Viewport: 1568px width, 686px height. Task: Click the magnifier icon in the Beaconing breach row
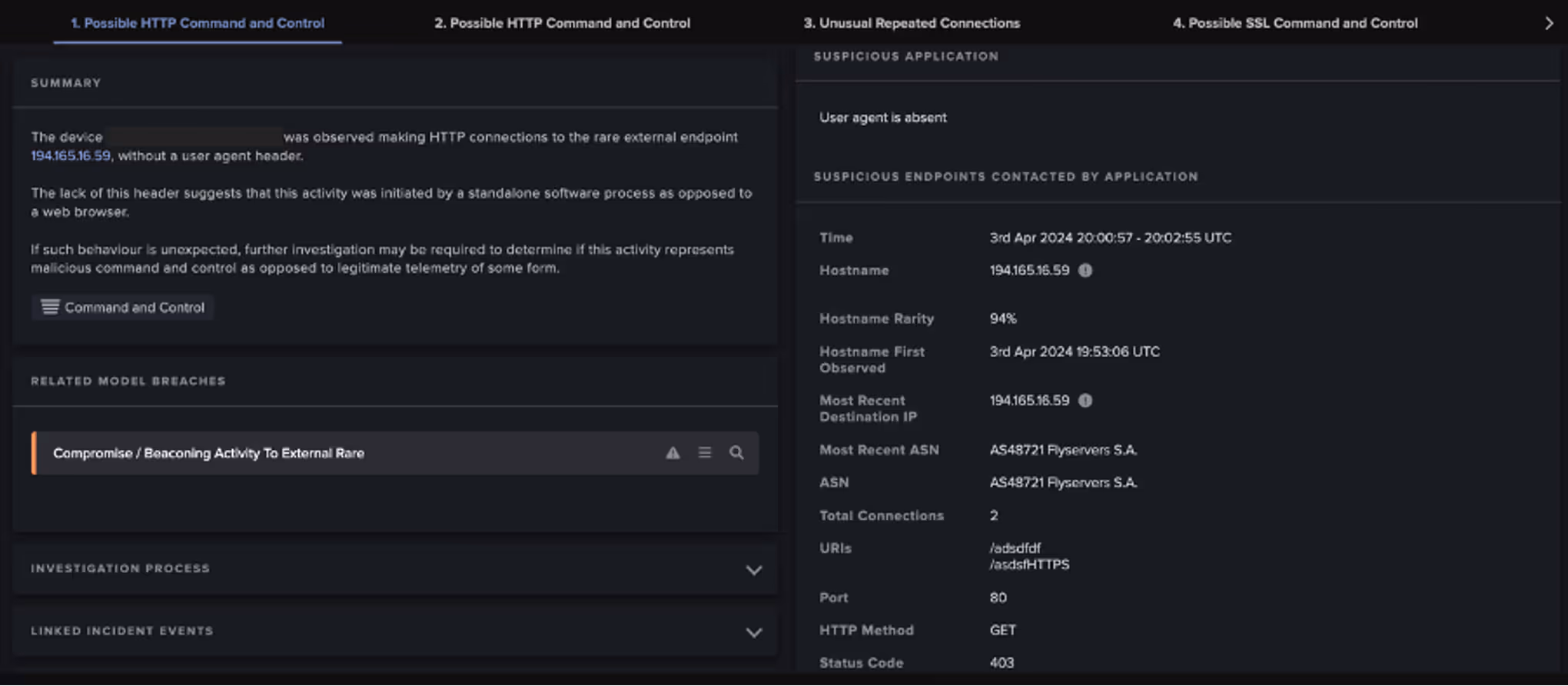(736, 453)
